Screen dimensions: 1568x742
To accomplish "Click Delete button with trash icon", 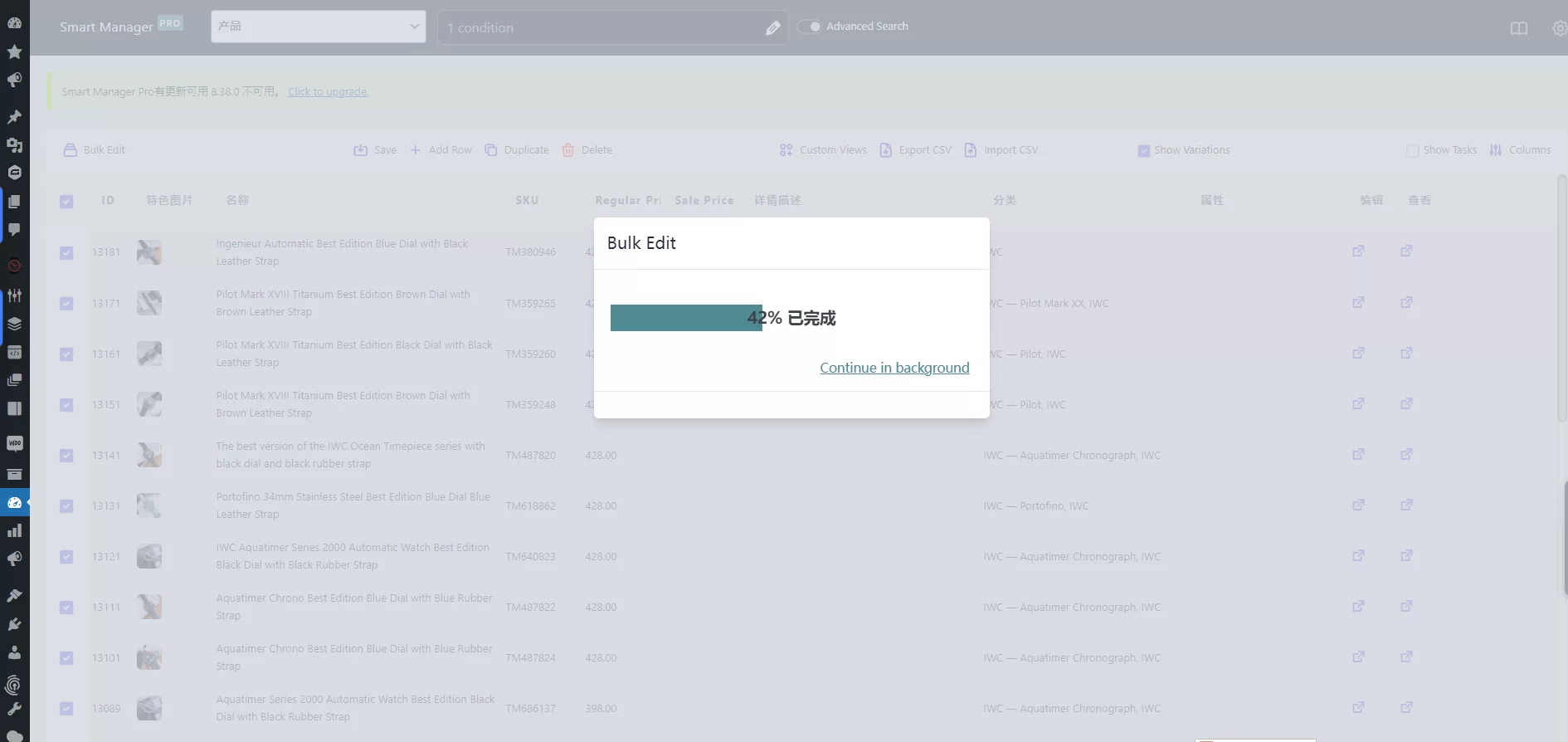I will pos(587,150).
